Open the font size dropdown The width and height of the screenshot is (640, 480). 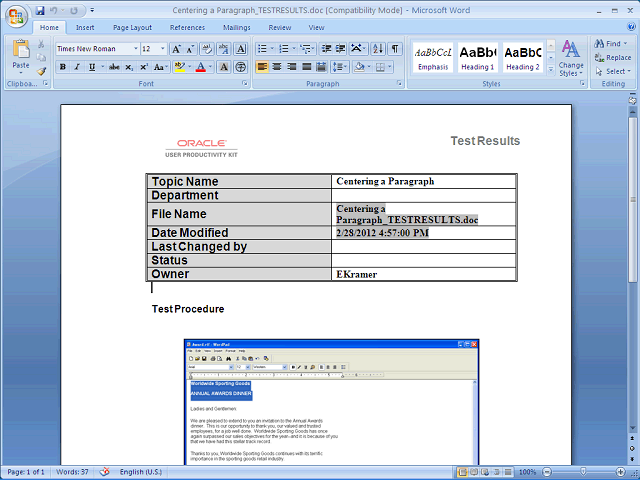point(162,49)
